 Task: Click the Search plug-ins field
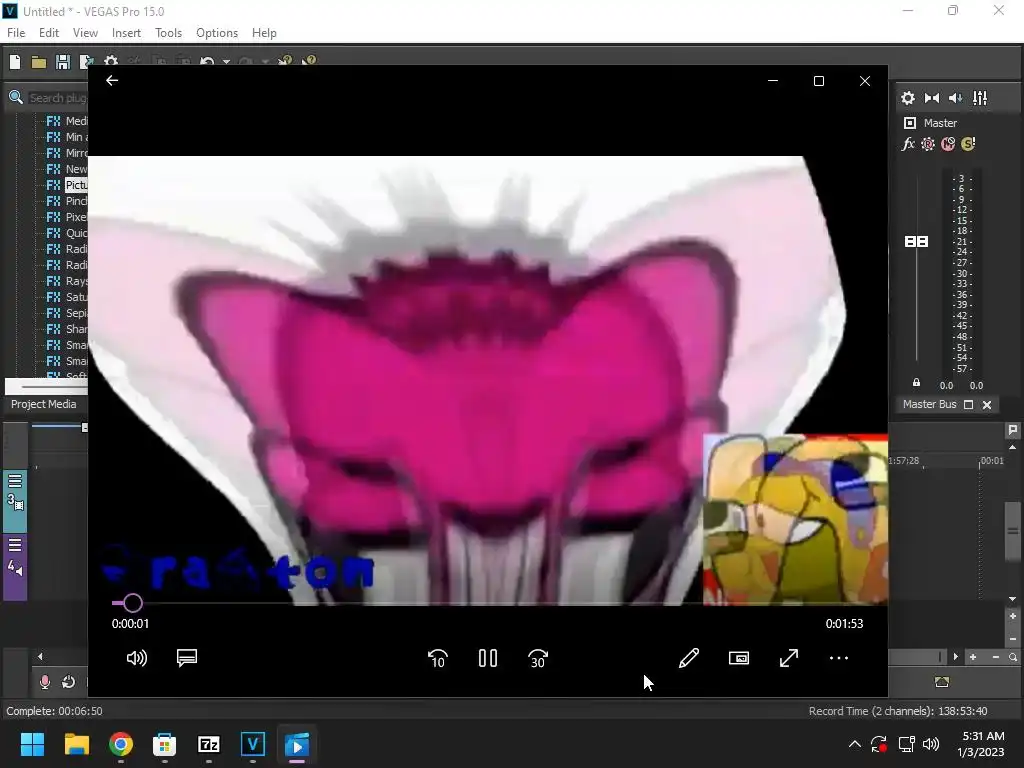click(x=57, y=98)
